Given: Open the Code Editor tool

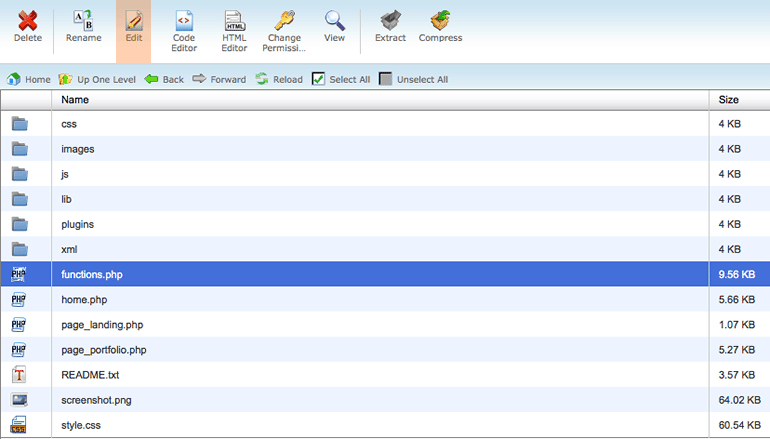Looking at the screenshot, I should pos(184,20).
